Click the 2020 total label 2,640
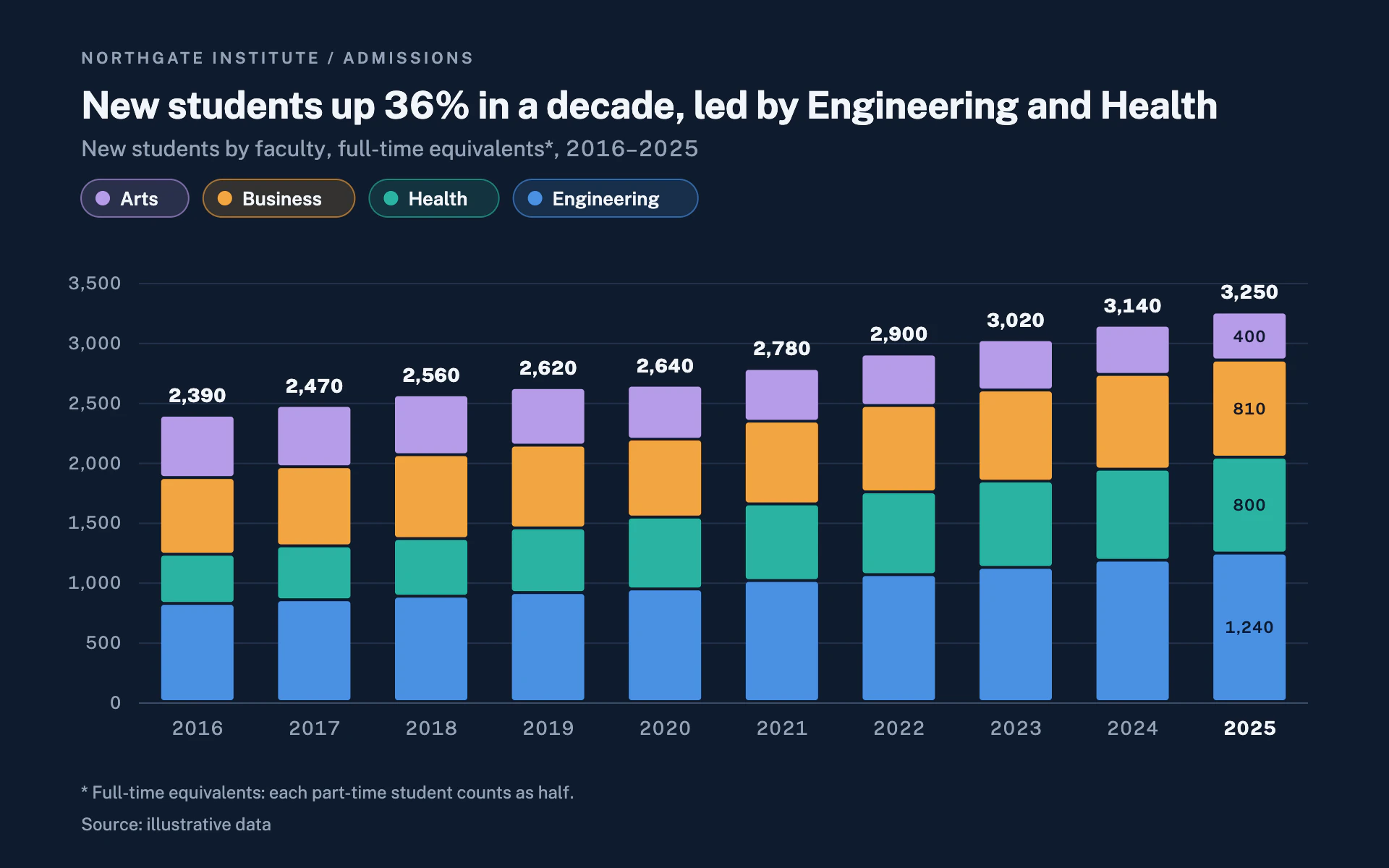 pos(664,366)
